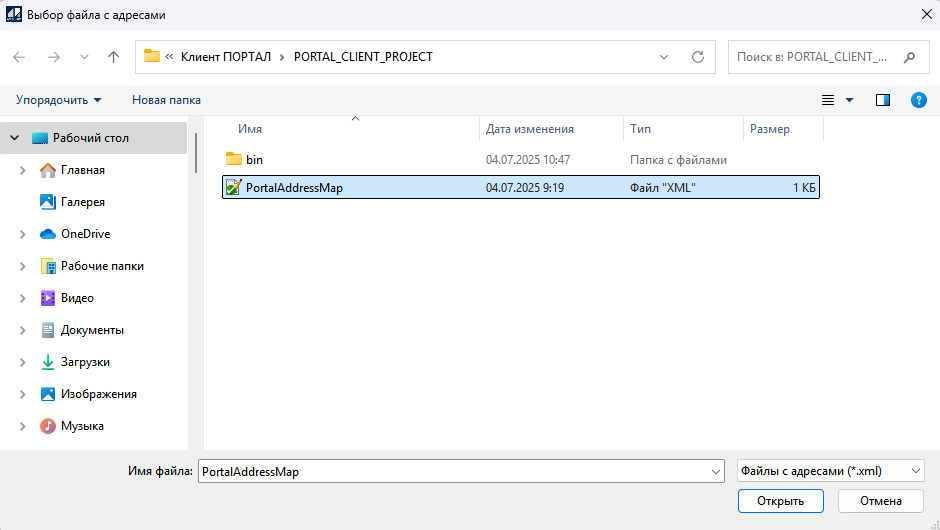Select the PortalAddressMap XML file

pos(294,187)
